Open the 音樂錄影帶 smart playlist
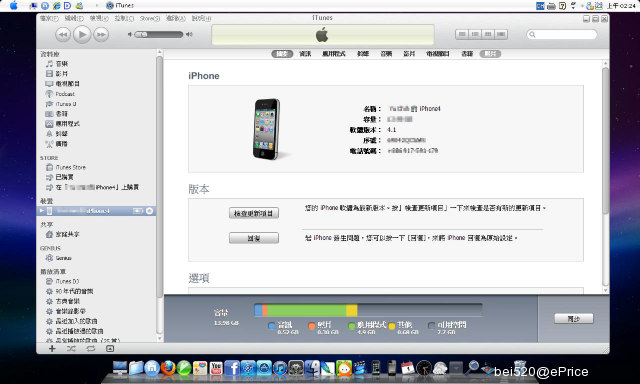This screenshot has width=640, height=384. point(66,311)
